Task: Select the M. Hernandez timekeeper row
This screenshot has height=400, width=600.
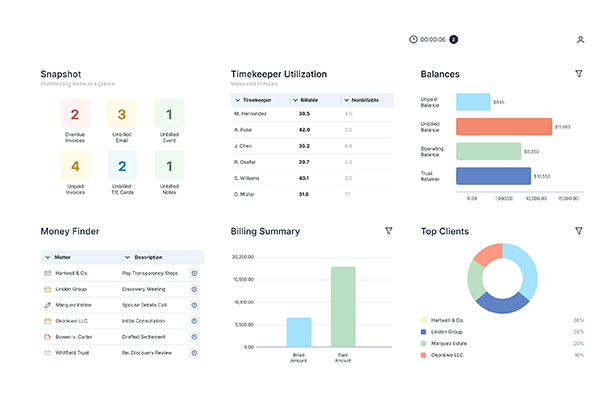Action: coord(312,114)
